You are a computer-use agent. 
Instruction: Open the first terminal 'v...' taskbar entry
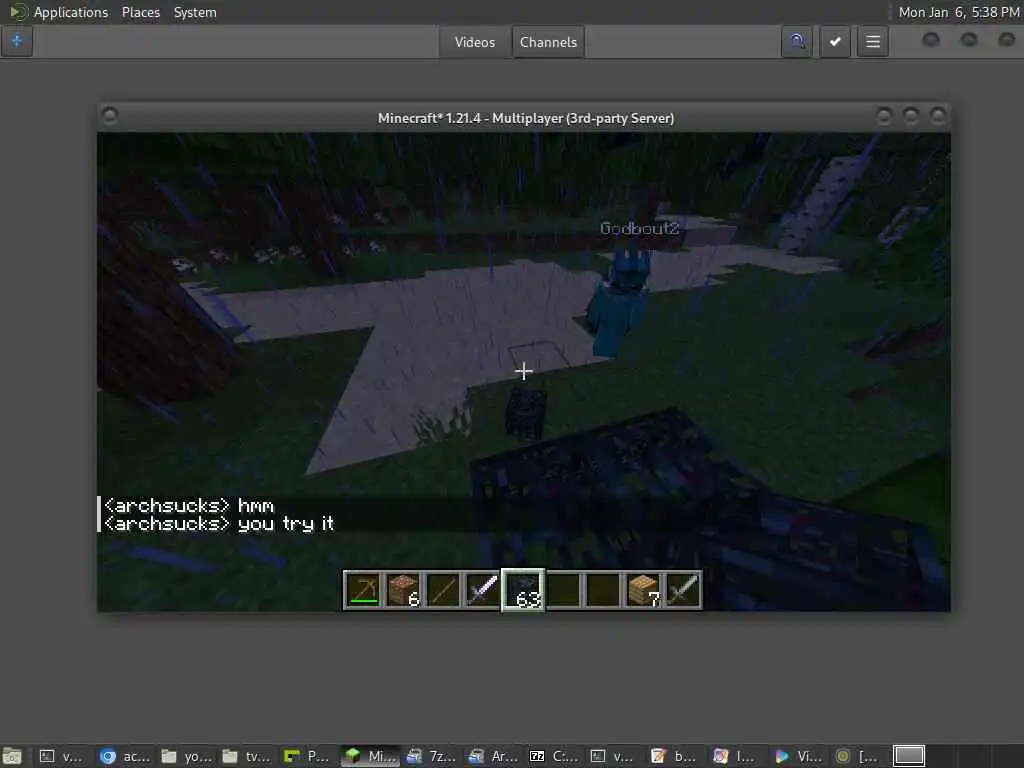pyautogui.click(x=63, y=756)
